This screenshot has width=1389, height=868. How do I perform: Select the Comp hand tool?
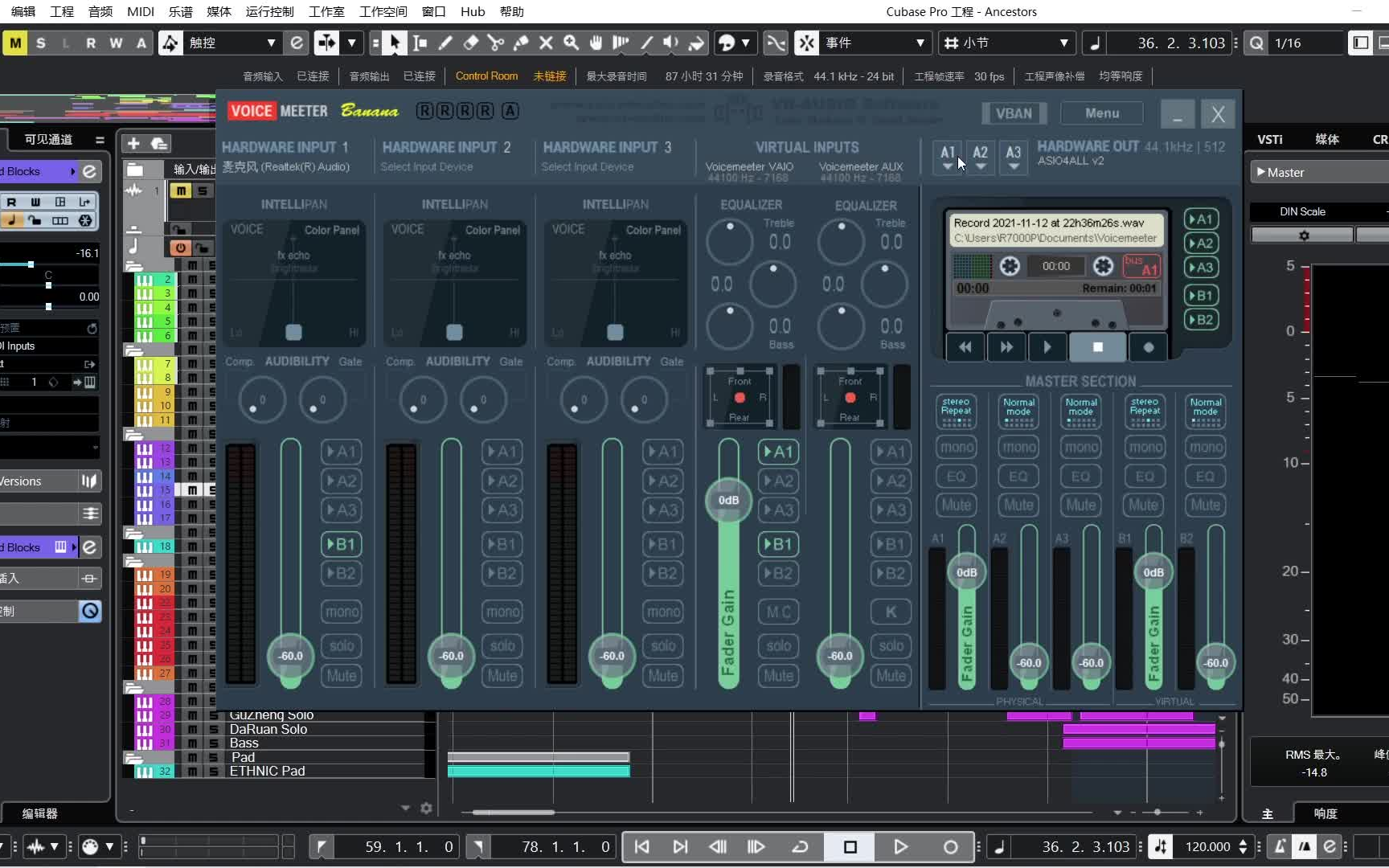coord(596,43)
